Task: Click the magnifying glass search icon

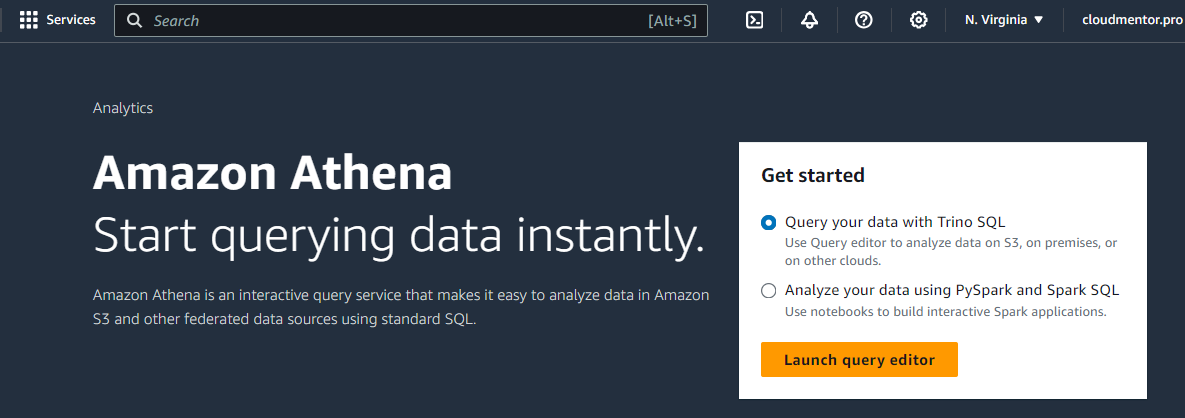Action: tap(134, 21)
